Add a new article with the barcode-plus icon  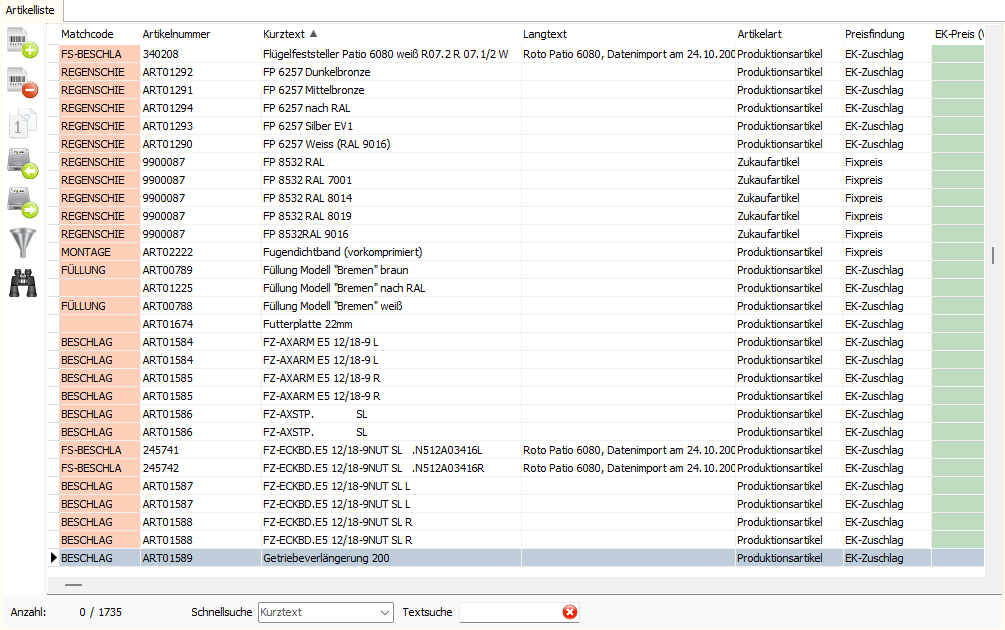tap(22, 45)
